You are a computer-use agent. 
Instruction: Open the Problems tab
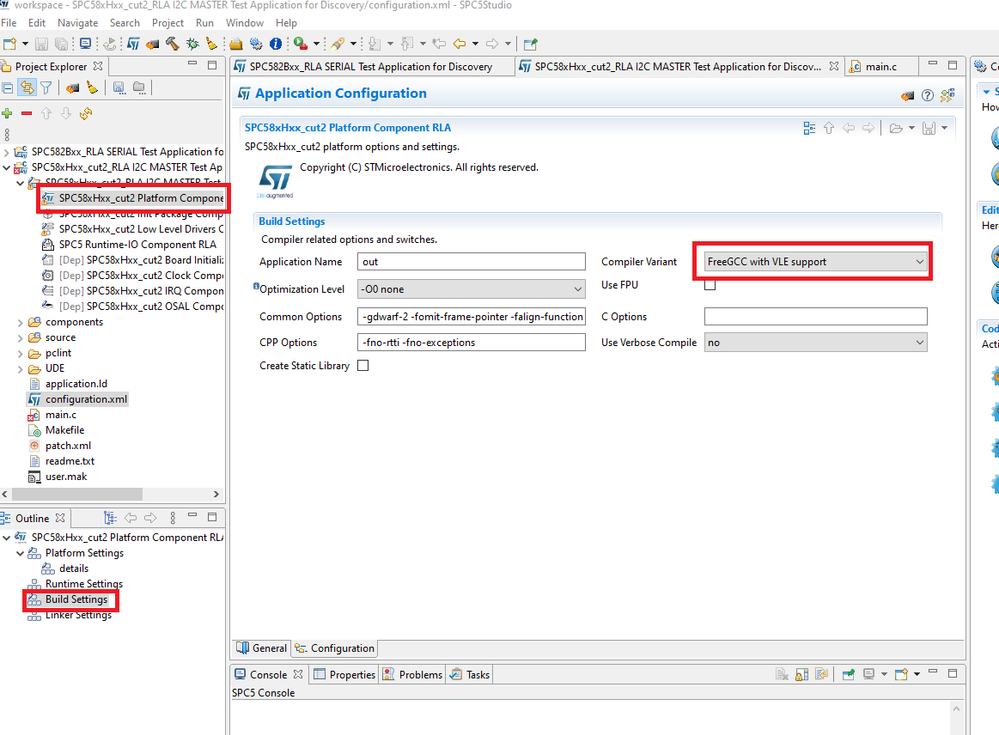coord(413,674)
